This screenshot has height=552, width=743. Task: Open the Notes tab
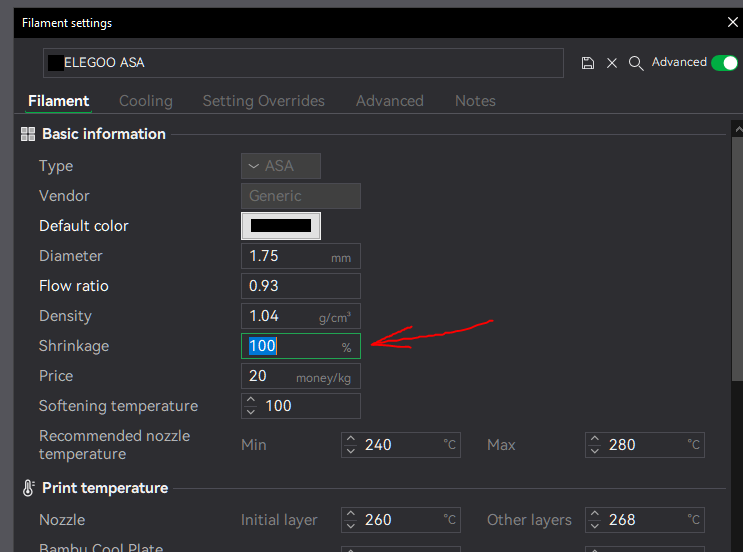click(475, 101)
